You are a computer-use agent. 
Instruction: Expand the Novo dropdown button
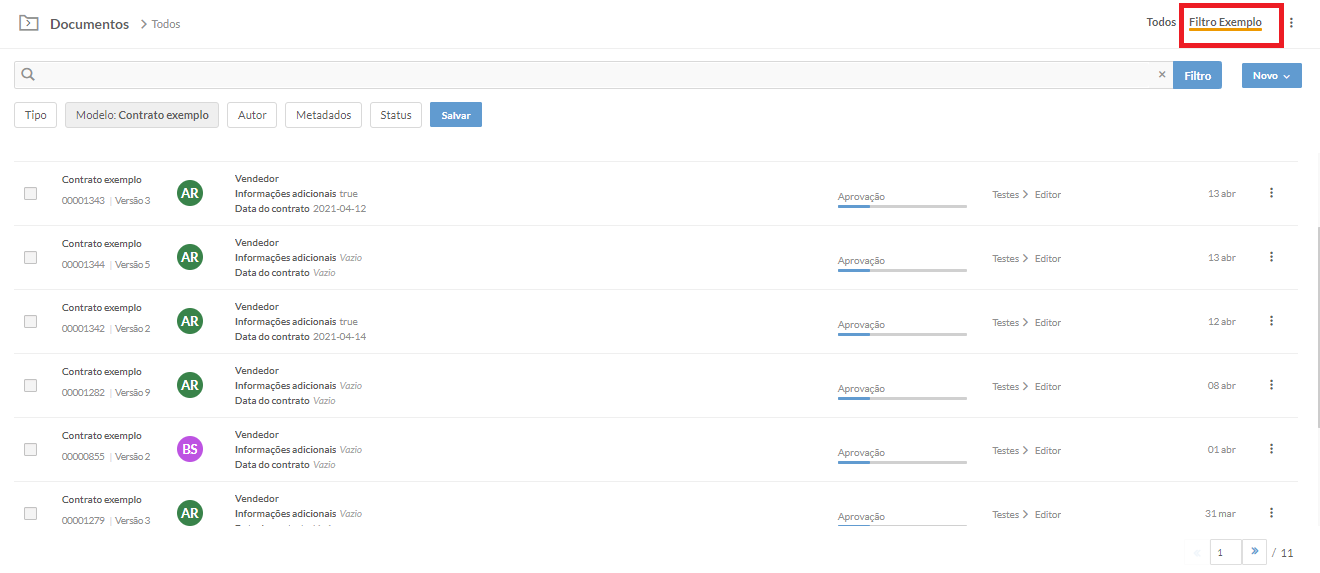coord(1271,75)
